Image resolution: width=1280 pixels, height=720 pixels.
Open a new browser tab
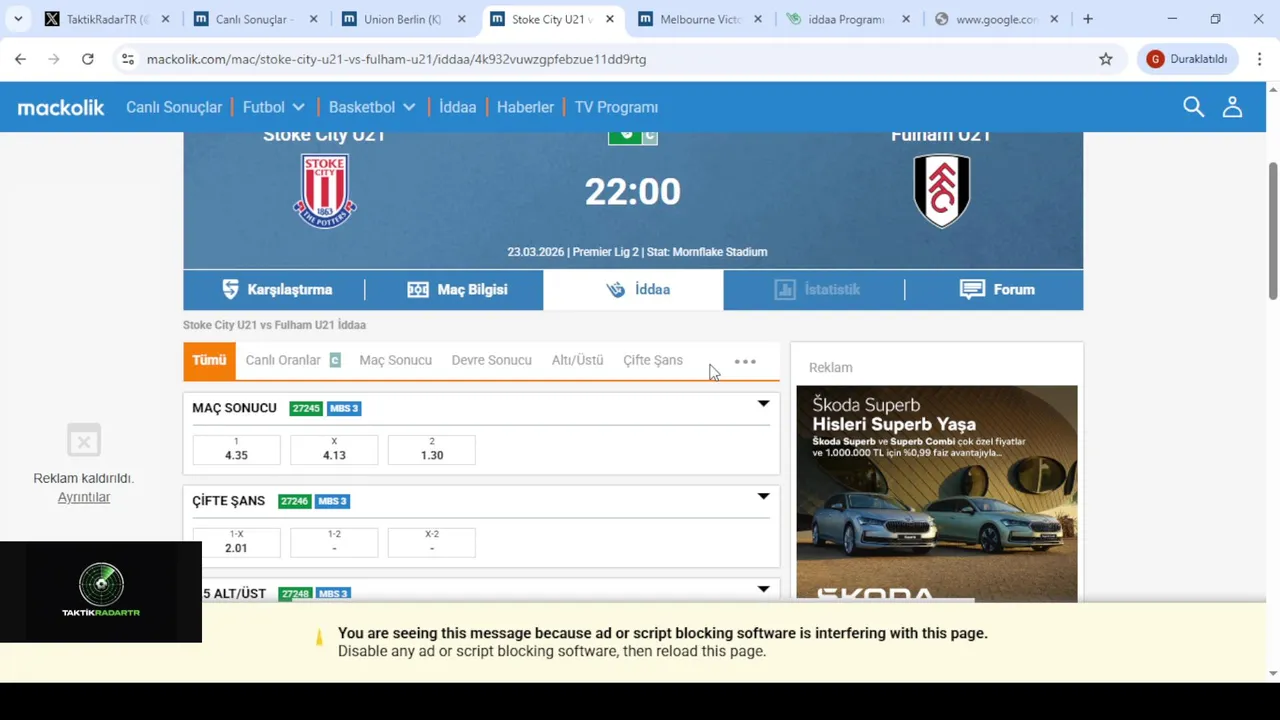coord(1088,19)
